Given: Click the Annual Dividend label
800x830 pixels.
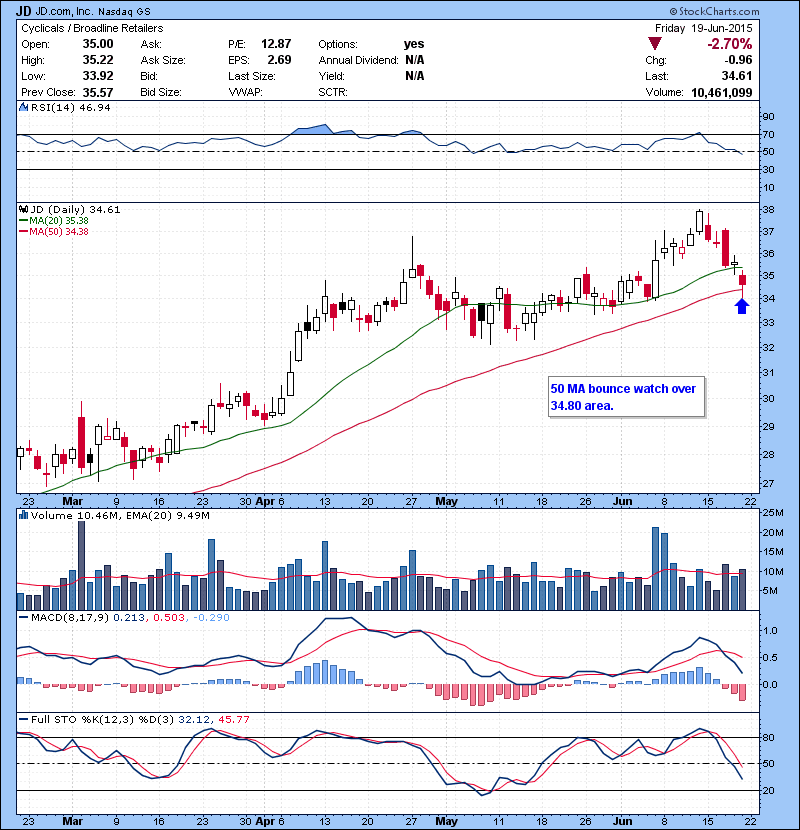Looking at the screenshot, I should click(x=358, y=60).
